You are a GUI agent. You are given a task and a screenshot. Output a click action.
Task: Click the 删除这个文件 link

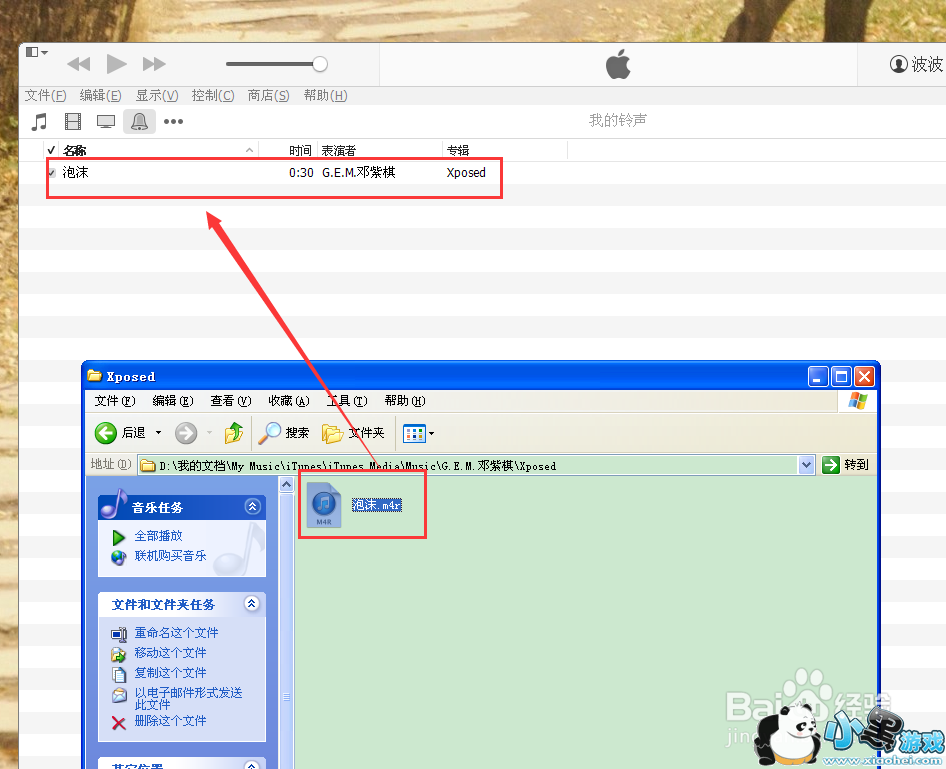pyautogui.click(x=170, y=721)
